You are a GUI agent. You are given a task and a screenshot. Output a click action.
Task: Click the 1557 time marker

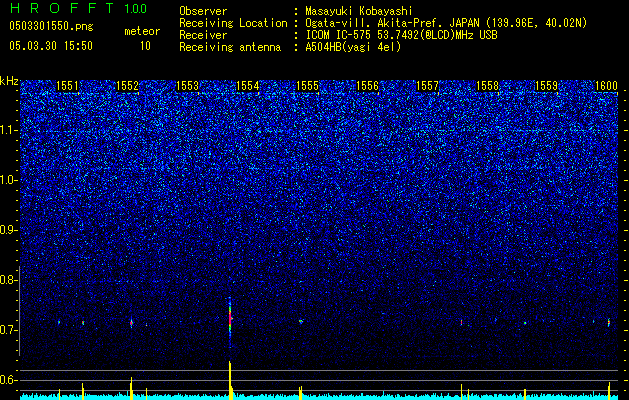click(428, 86)
